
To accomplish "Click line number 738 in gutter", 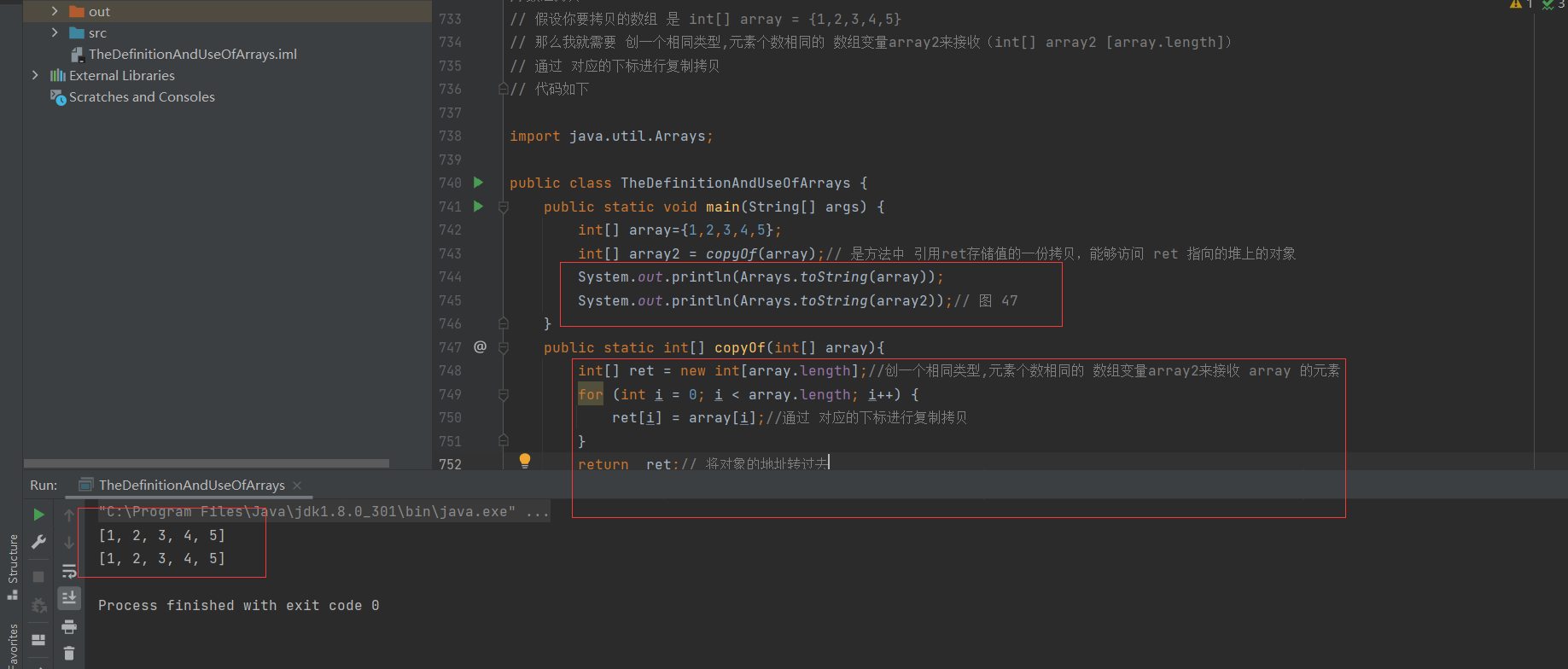I will point(450,136).
